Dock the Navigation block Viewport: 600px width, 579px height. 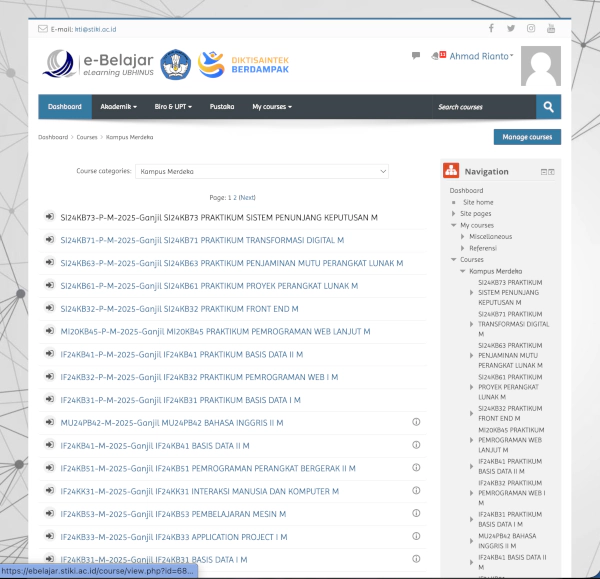pos(551,172)
